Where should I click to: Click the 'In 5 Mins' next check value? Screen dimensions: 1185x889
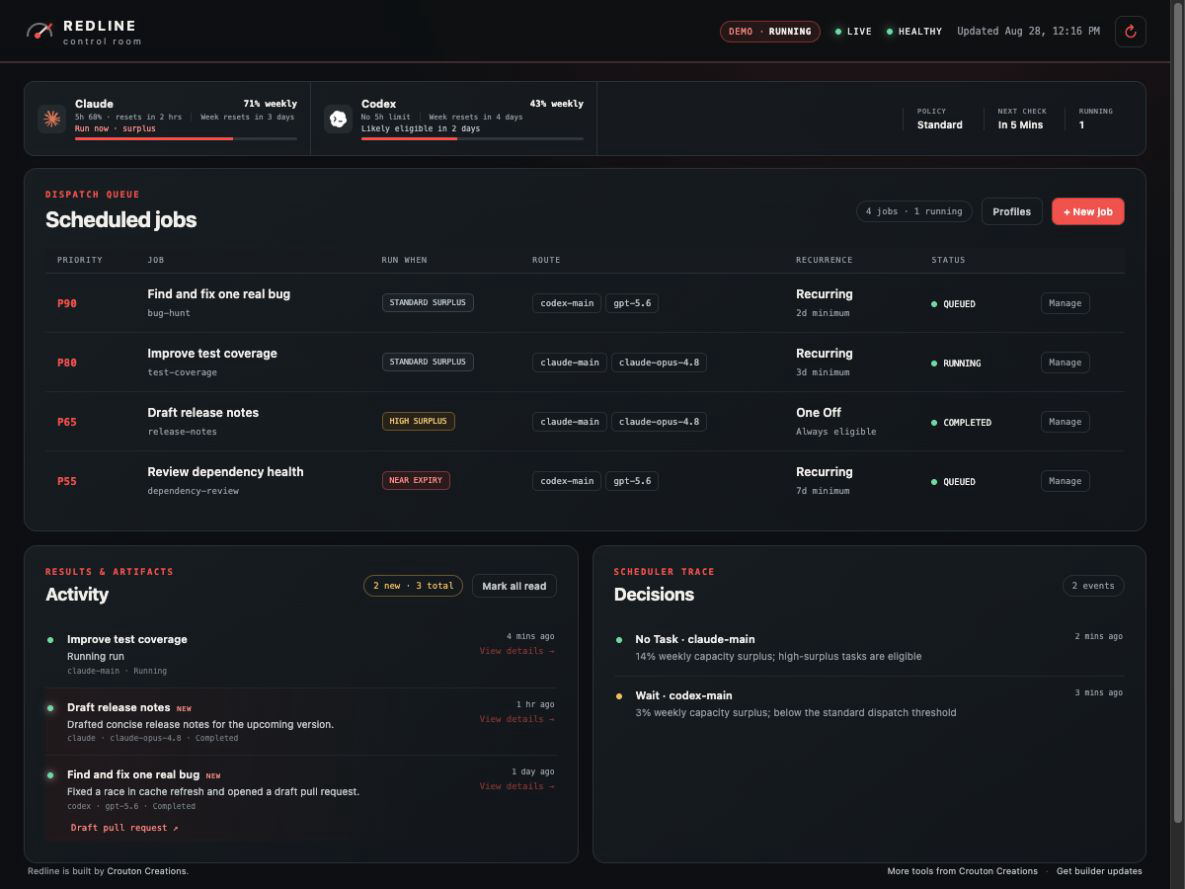click(1020, 125)
